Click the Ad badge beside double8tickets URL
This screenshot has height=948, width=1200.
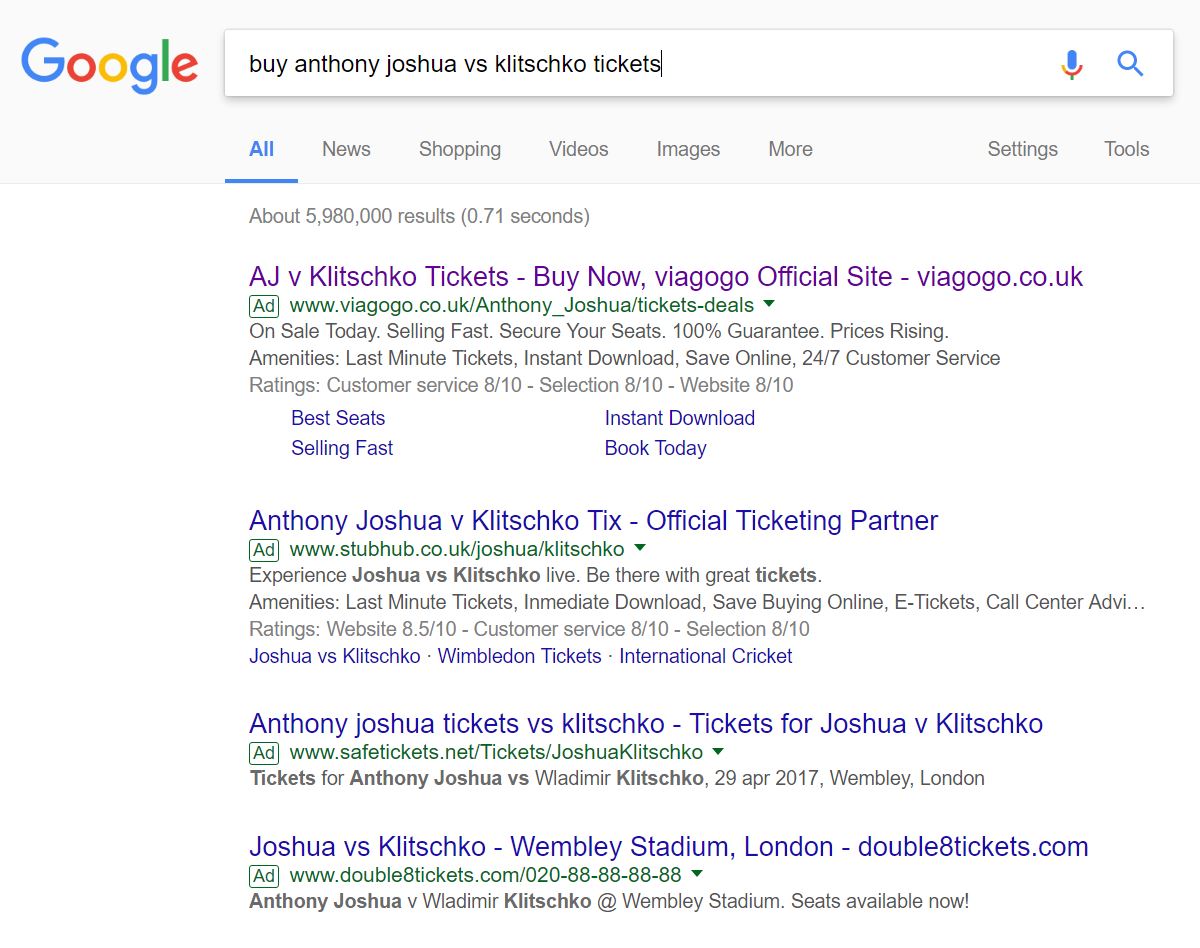tap(264, 875)
